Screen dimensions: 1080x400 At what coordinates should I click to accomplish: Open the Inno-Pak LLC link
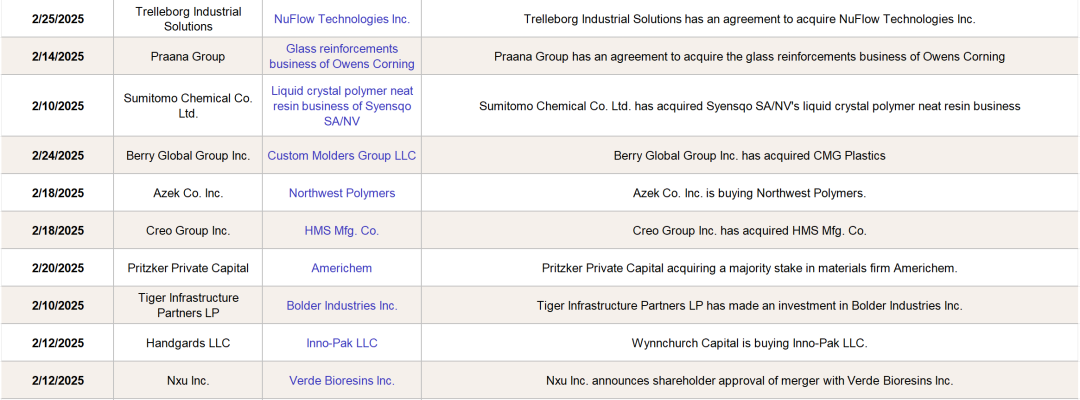(341, 343)
